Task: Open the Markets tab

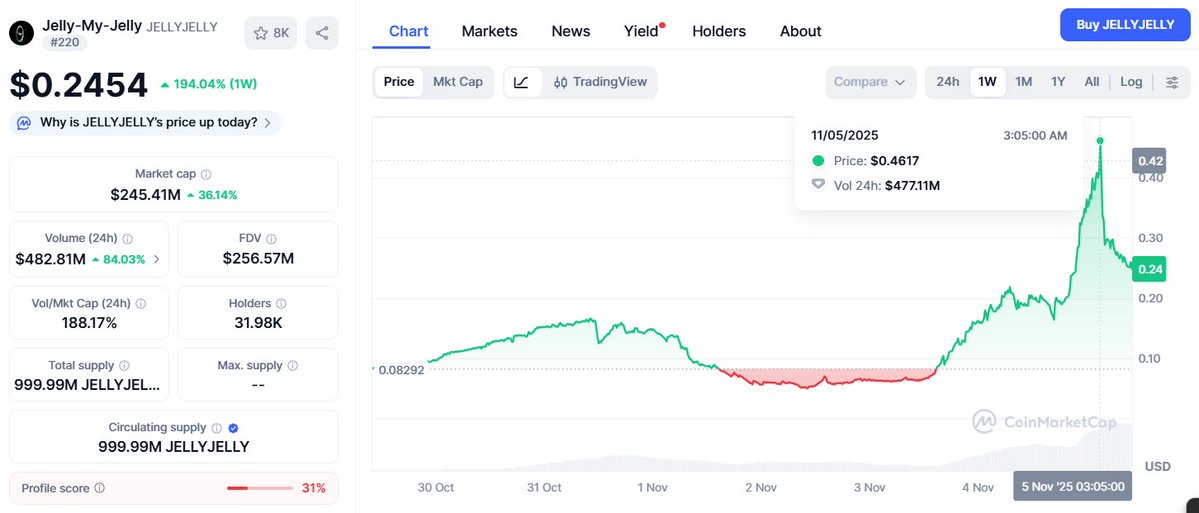Action: pos(489,31)
